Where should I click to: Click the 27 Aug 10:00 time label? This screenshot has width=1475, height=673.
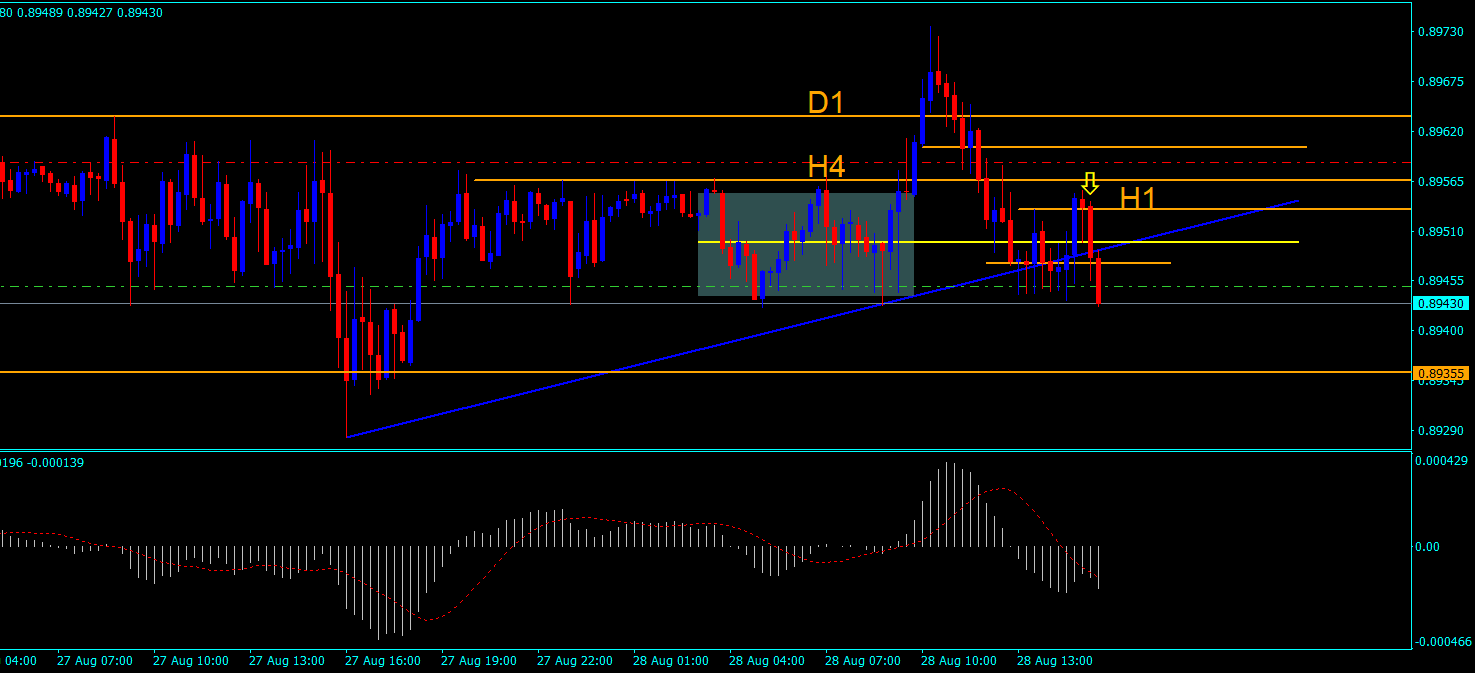(191, 661)
